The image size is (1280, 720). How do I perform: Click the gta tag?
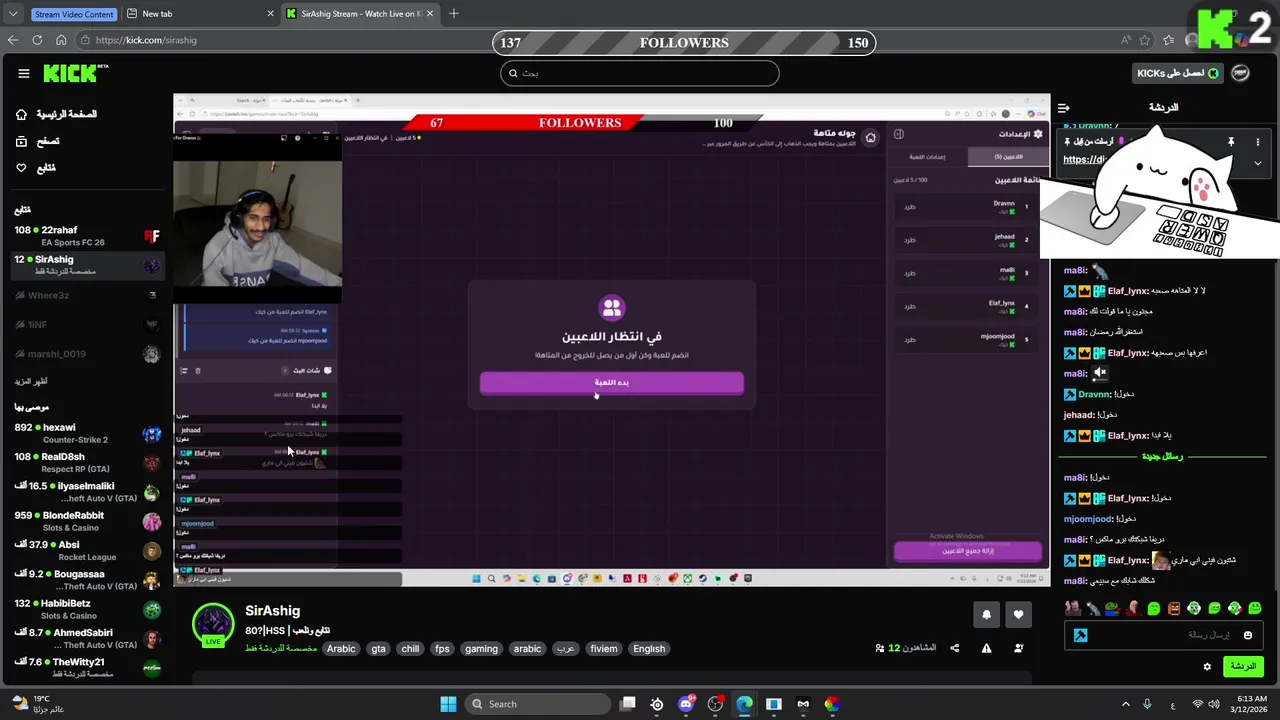pos(378,648)
